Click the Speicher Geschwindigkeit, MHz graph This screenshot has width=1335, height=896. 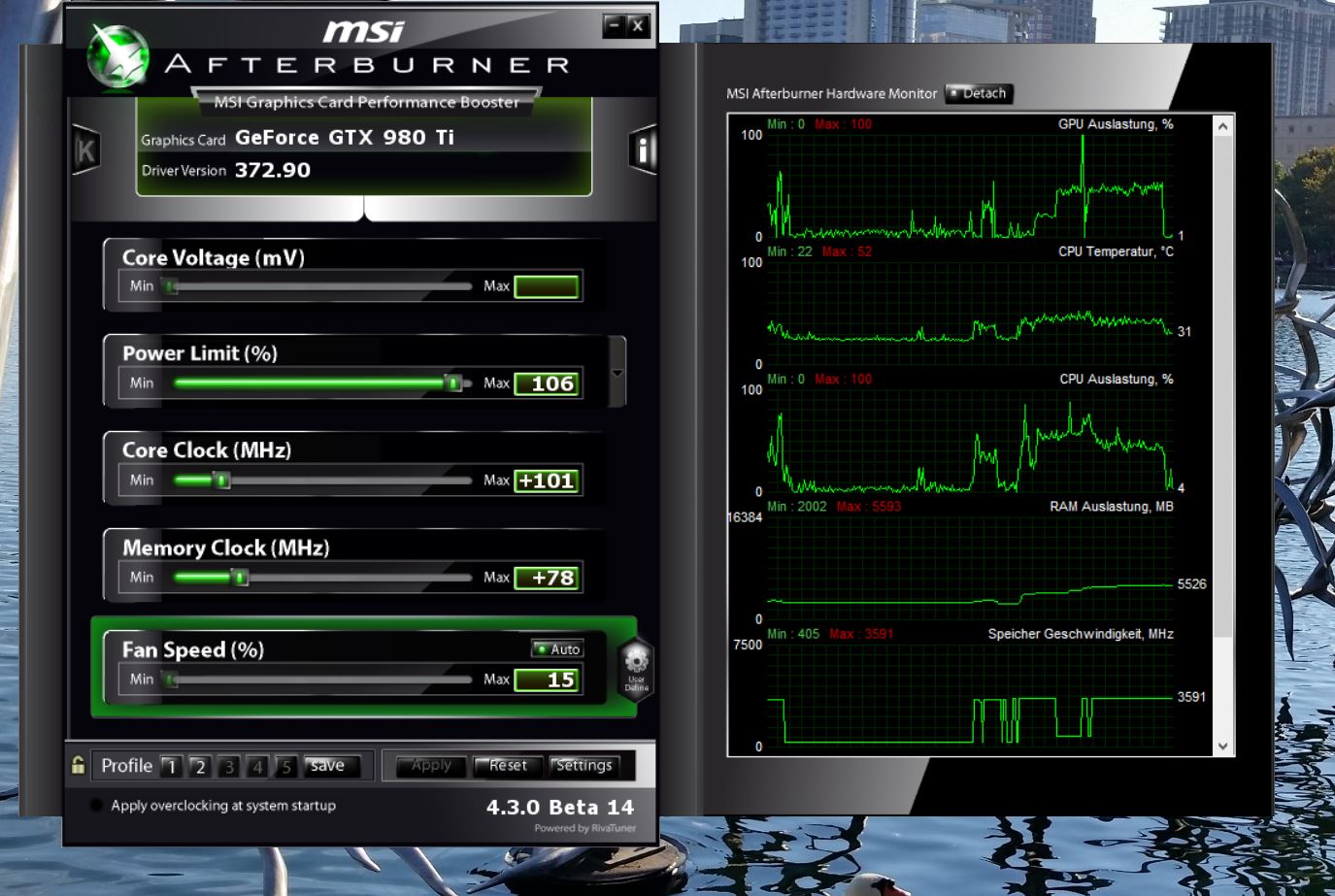(971, 695)
